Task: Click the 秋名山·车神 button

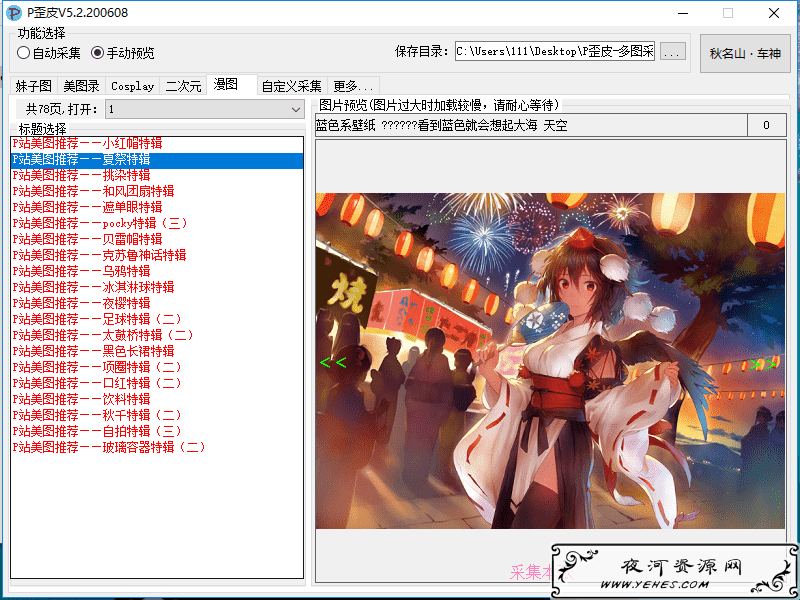Action: 745,53
